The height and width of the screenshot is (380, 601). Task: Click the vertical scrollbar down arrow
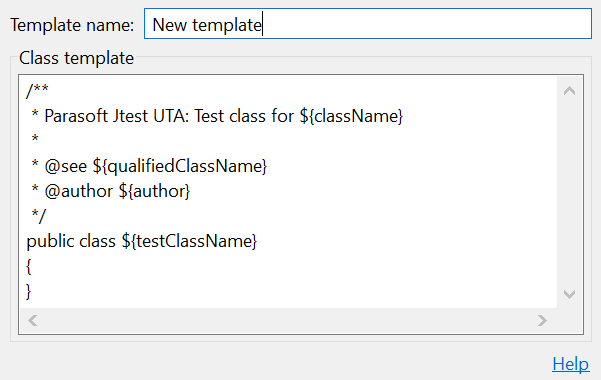pyautogui.click(x=570, y=294)
